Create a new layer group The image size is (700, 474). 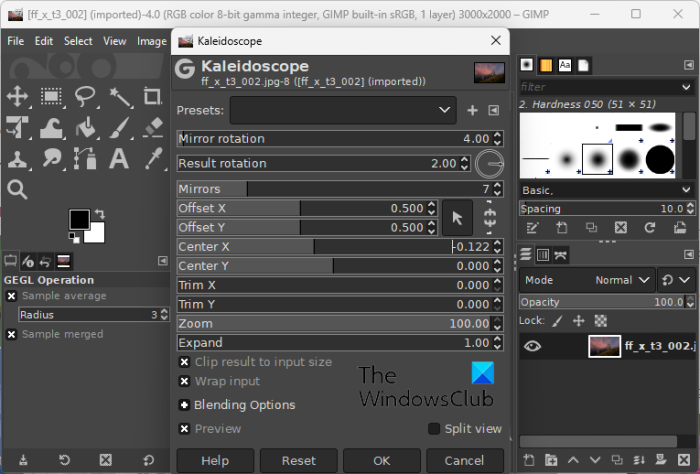pyautogui.click(x=551, y=460)
